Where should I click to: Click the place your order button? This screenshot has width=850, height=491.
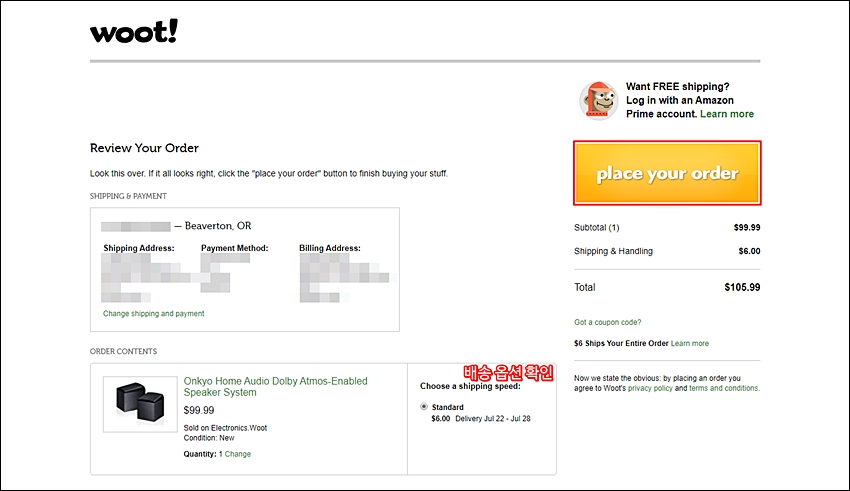667,173
